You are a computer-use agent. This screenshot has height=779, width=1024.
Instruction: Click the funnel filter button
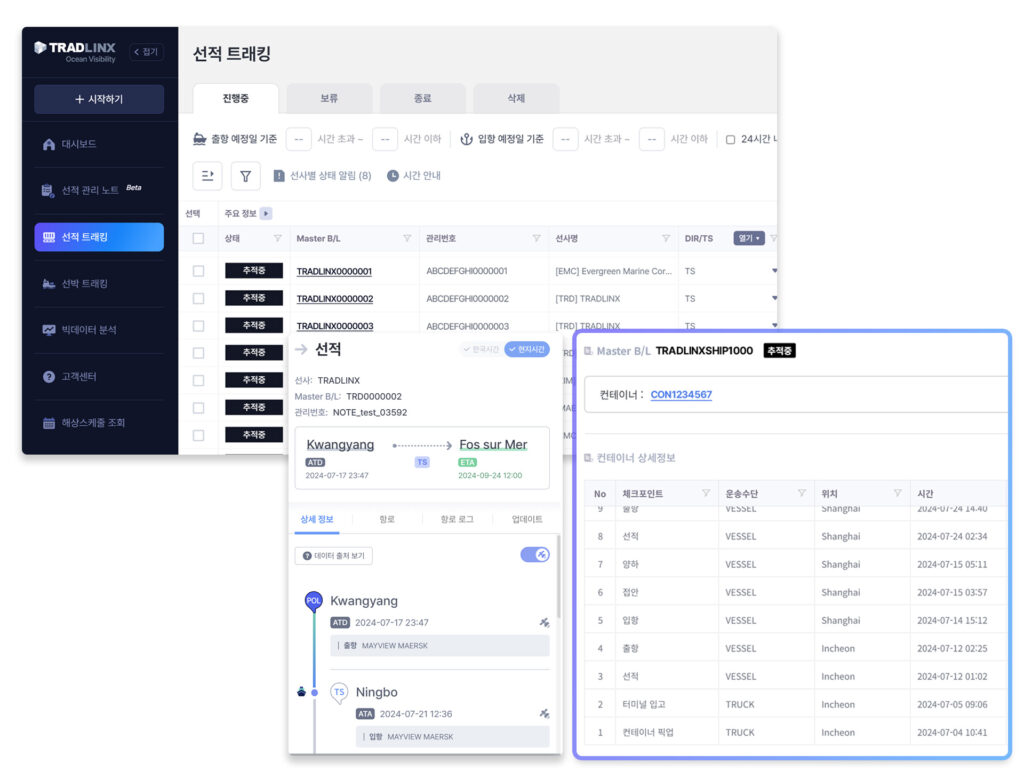click(x=246, y=176)
